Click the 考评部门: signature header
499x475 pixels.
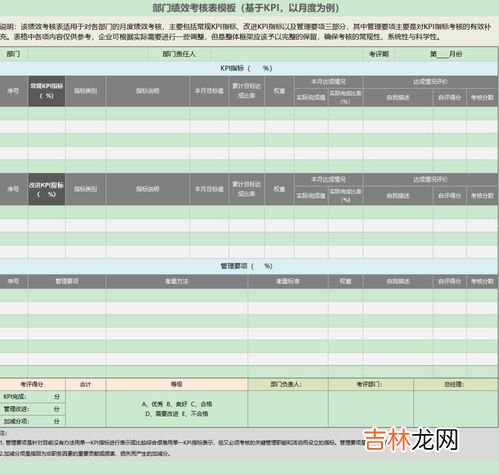pyautogui.click(x=371, y=384)
